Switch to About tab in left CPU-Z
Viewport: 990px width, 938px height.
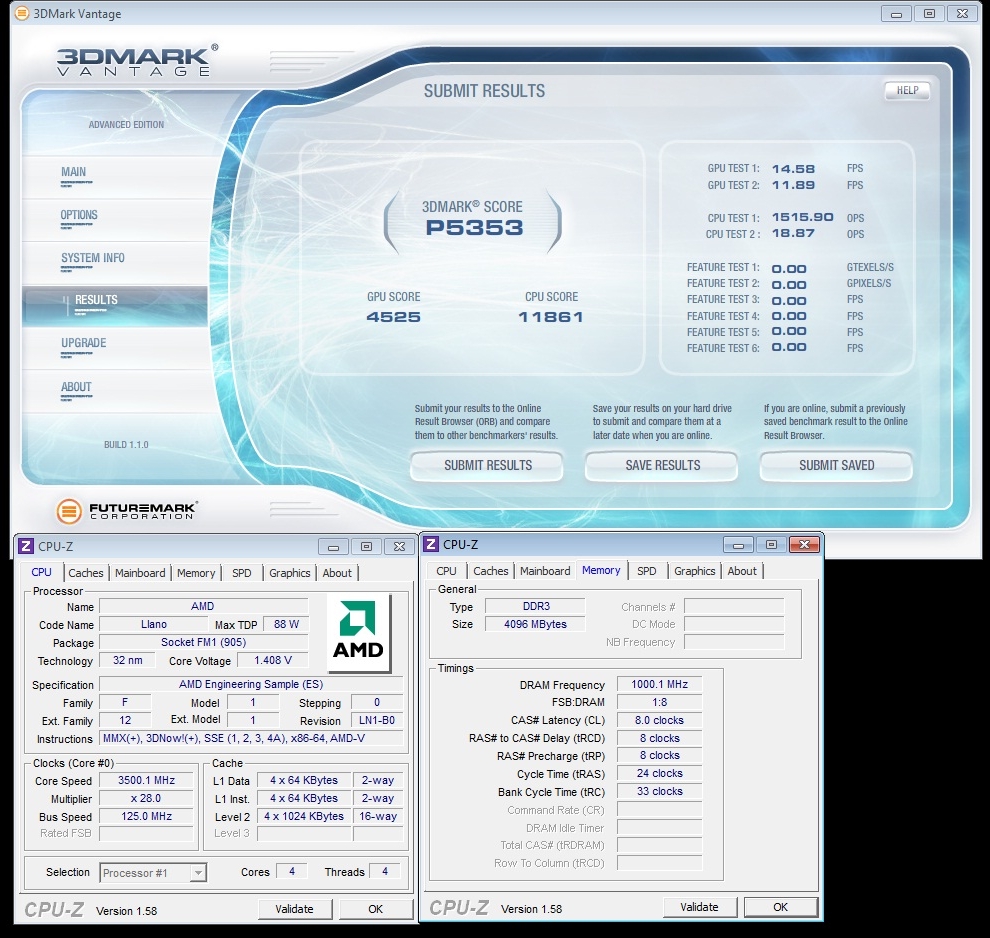(x=337, y=573)
